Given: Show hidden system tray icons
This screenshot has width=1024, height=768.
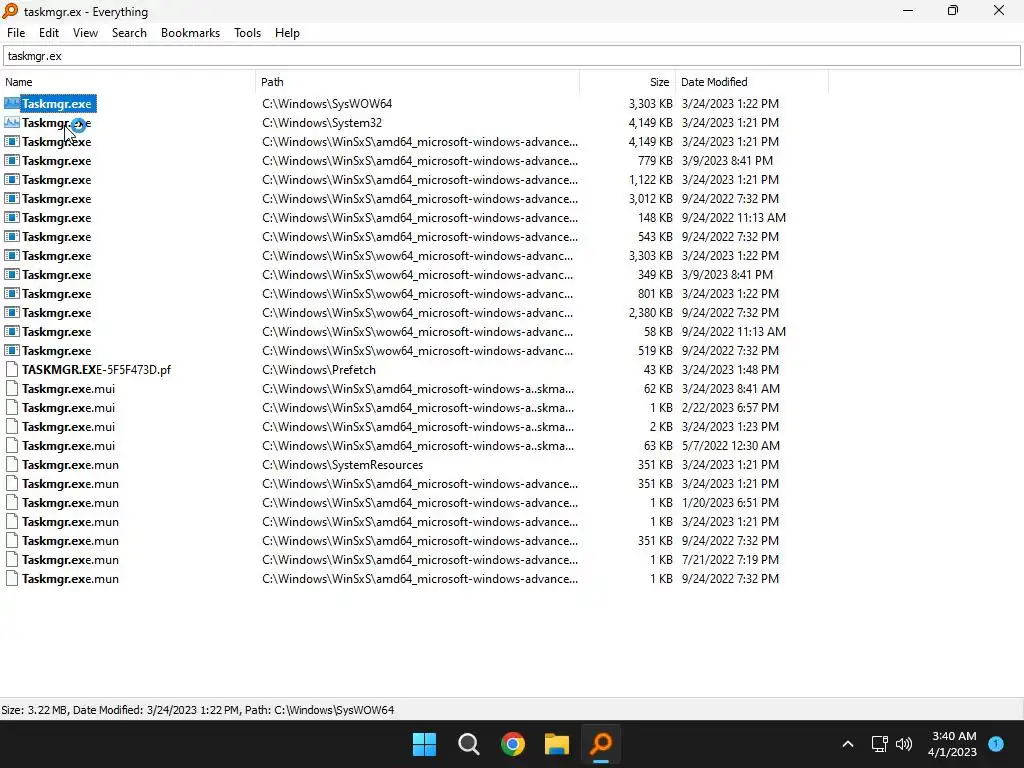Looking at the screenshot, I should point(848,744).
